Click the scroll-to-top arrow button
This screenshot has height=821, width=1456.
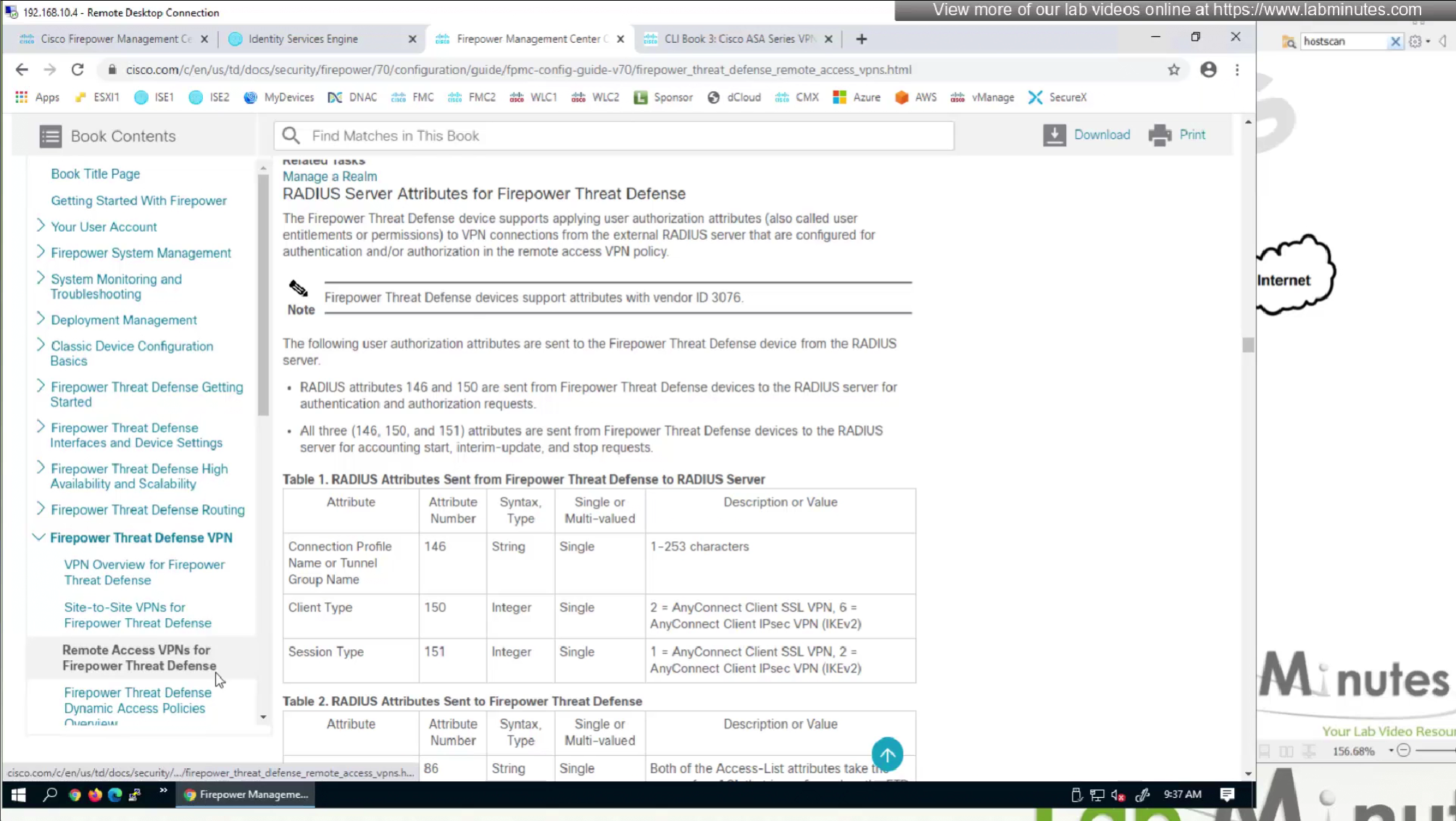pyautogui.click(x=887, y=754)
